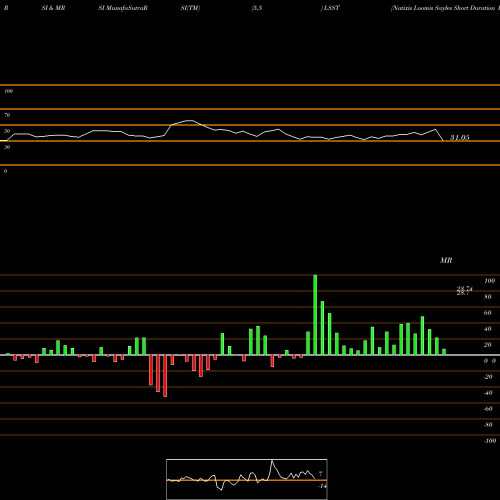Click the '7' value in mini chart
The width and height of the screenshot is (500, 500).
click(320, 474)
